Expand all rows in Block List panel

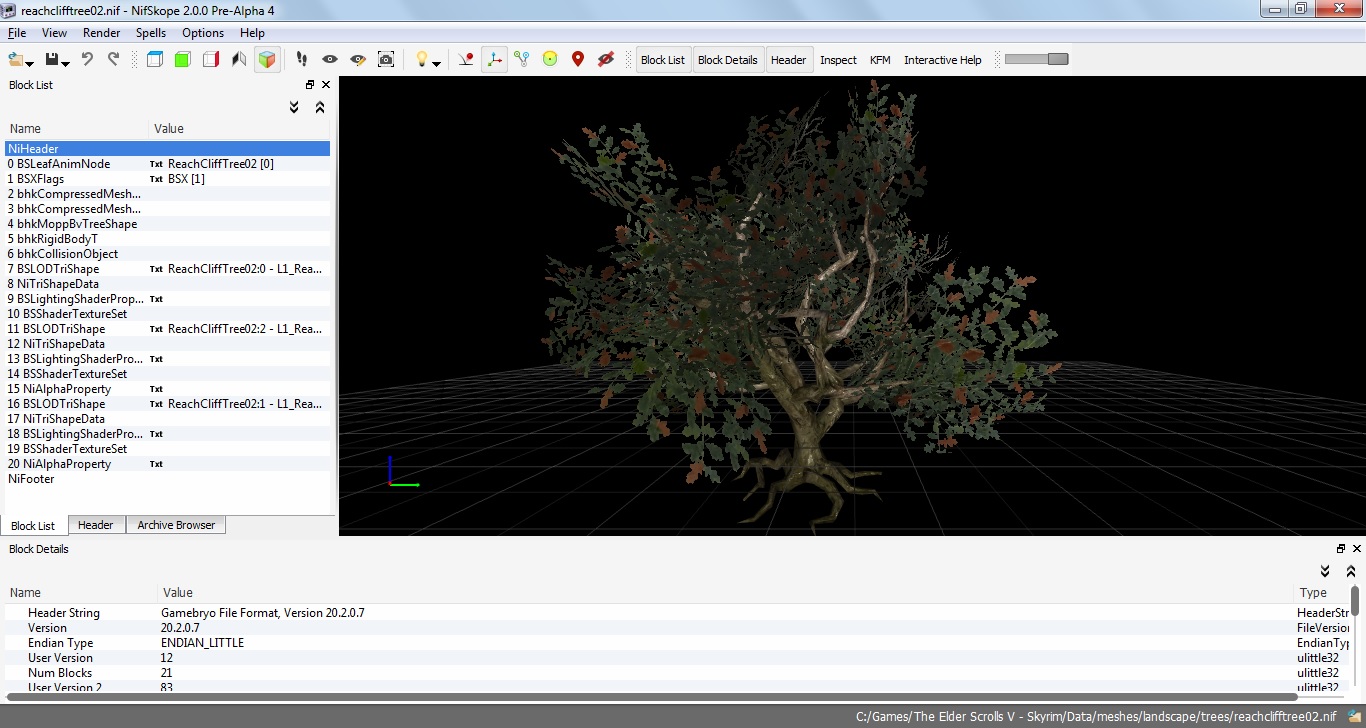tap(294, 107)
